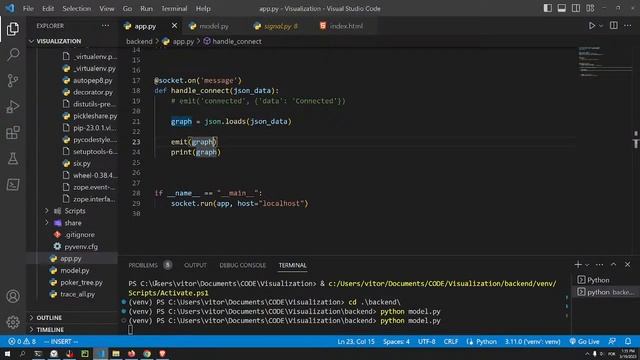This screenshot has width=640, height=360.
Task: Open the File menu
Action: 28,9
